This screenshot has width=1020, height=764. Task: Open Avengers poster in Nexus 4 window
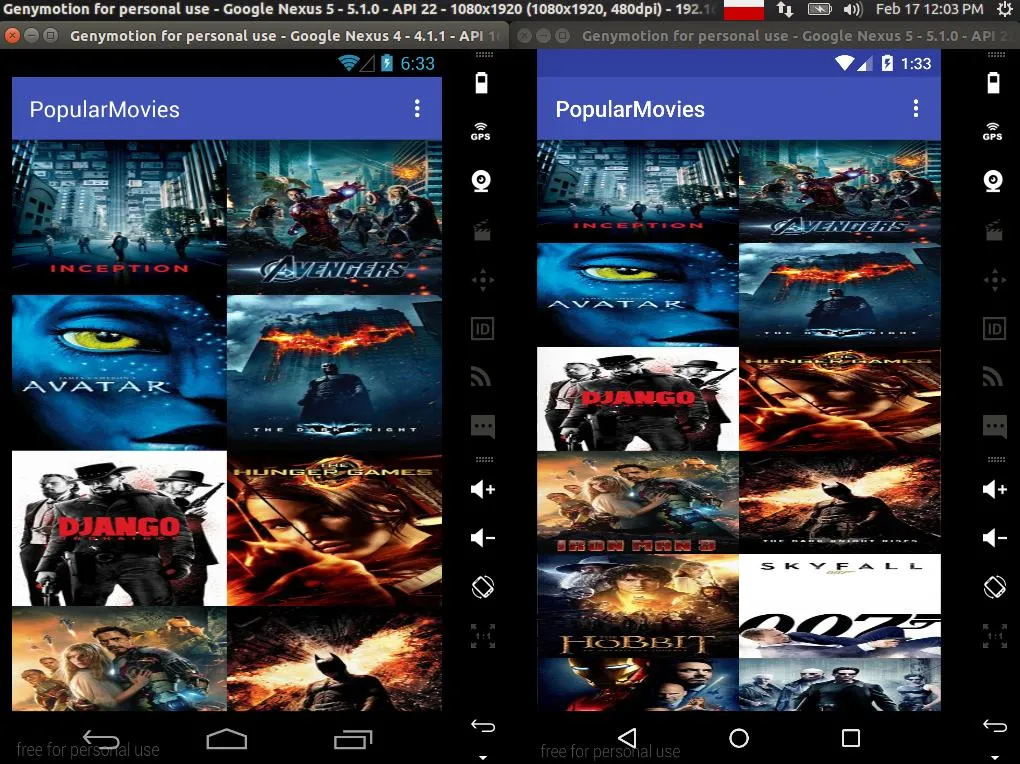click(334, 217)
